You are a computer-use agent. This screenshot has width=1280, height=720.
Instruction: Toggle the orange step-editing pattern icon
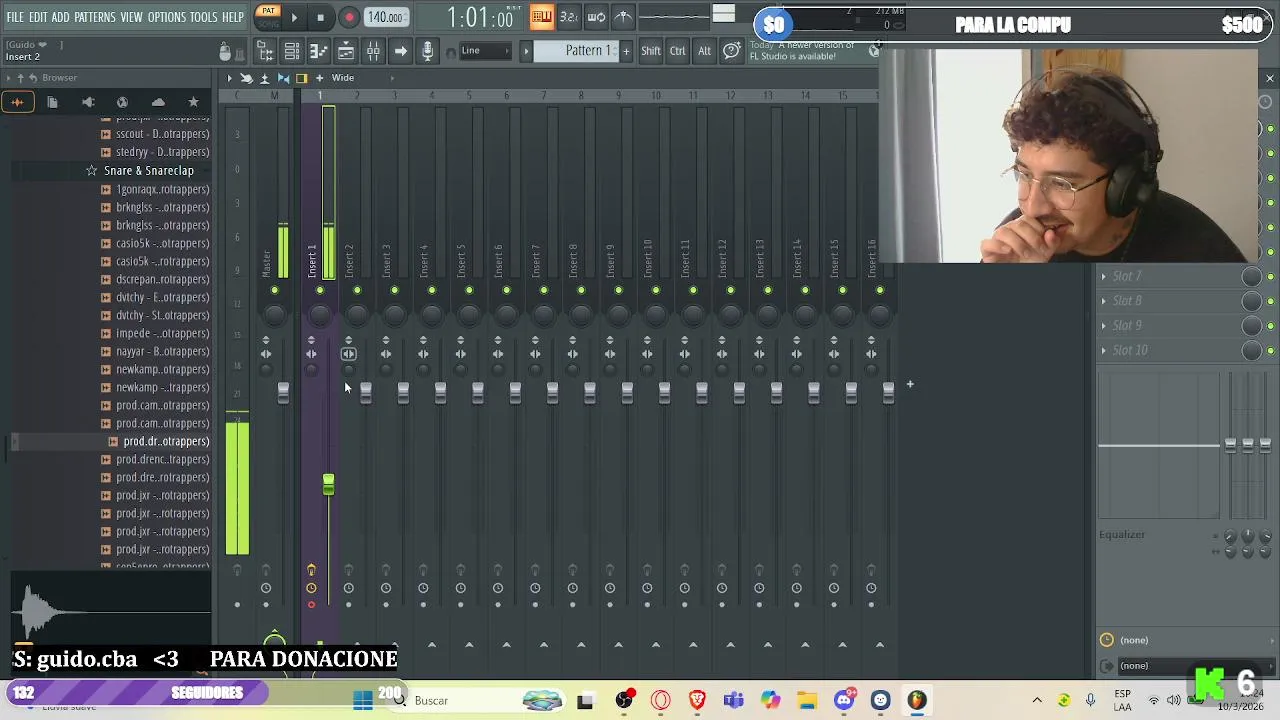[541, 16]
